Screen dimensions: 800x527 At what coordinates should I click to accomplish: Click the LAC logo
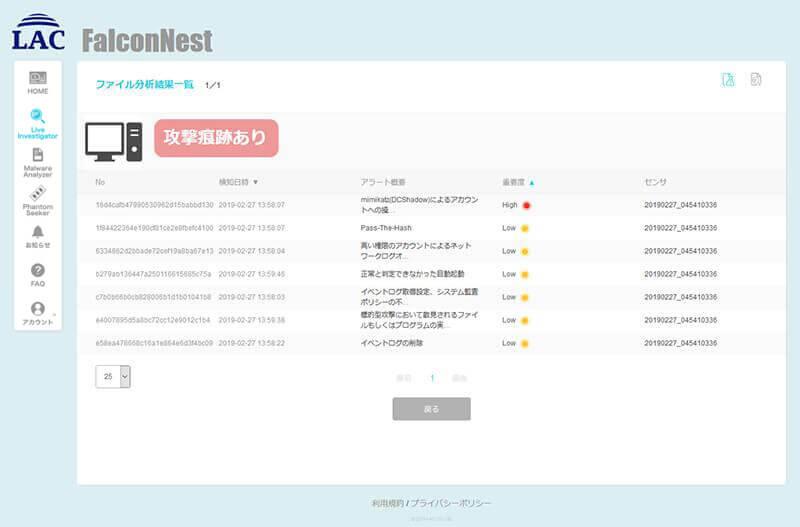coord(38,32)
